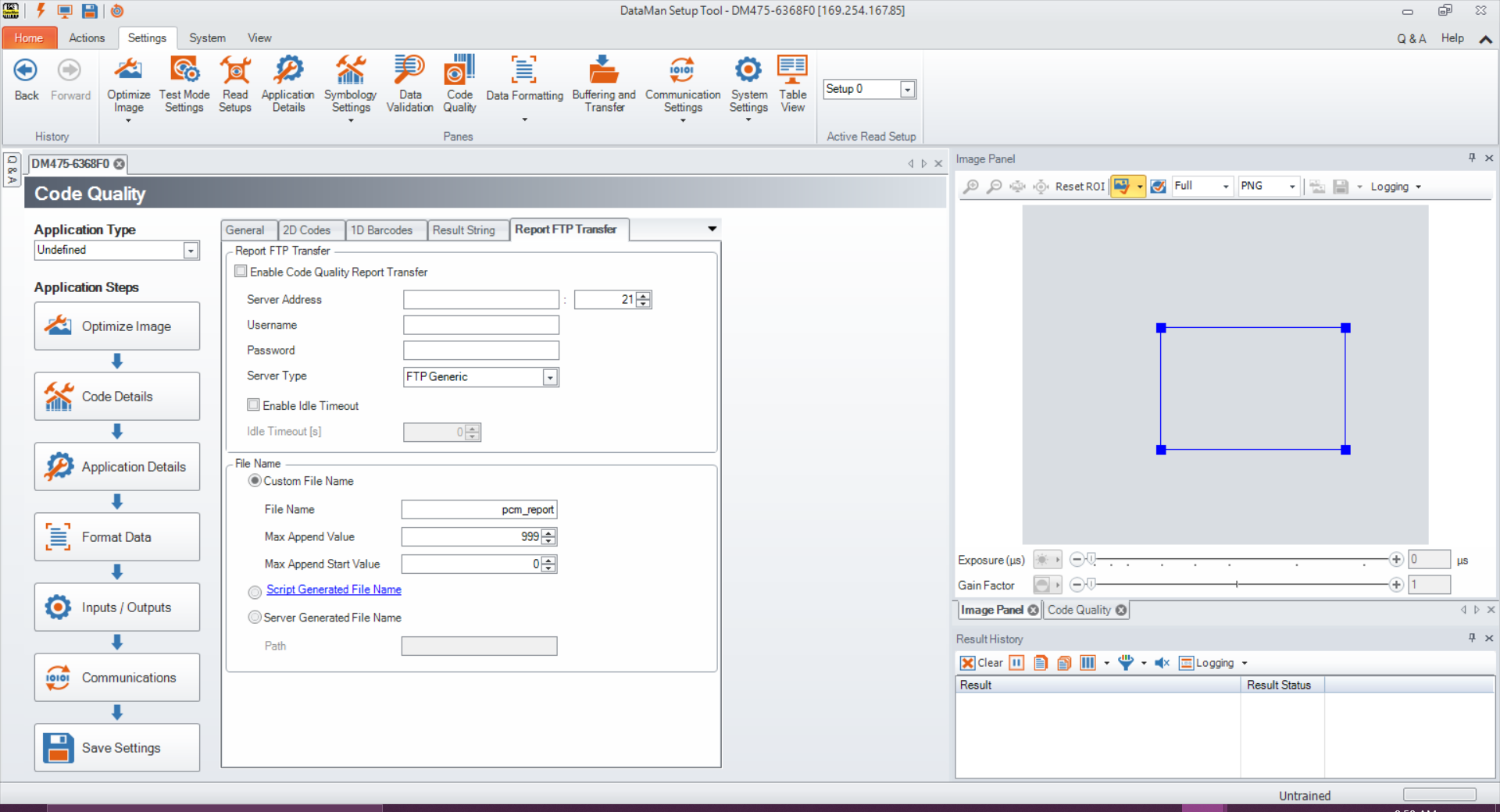Open the System ribbon tab

tap(207, 38)
